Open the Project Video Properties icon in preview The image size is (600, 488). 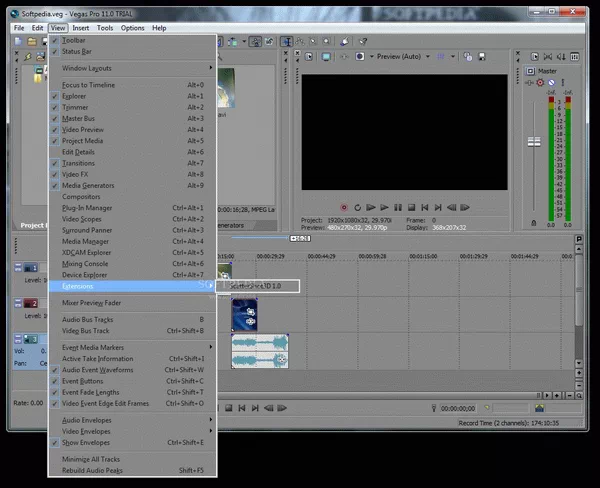[x=308, y=57]
